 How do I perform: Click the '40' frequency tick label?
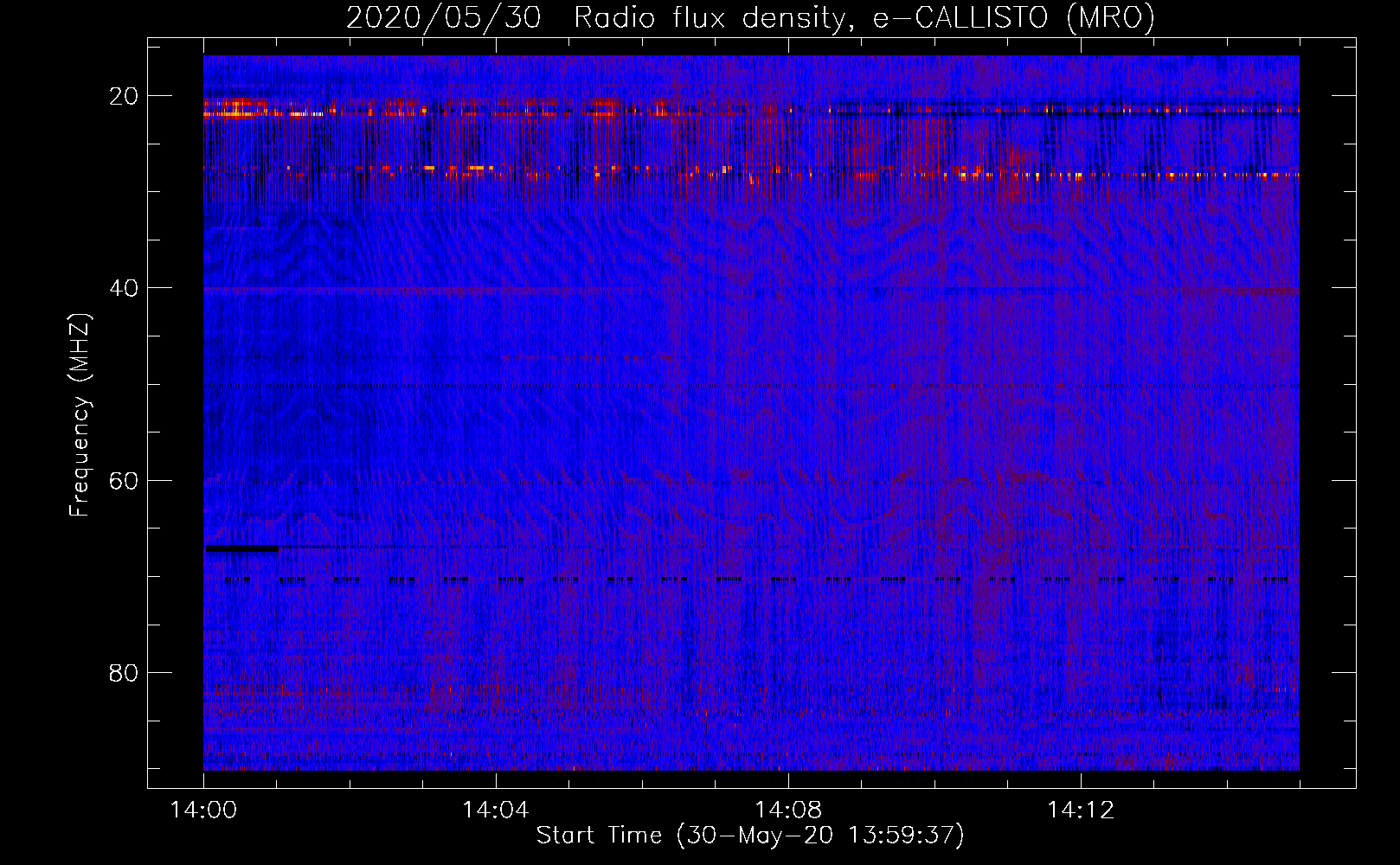[124, 288]
